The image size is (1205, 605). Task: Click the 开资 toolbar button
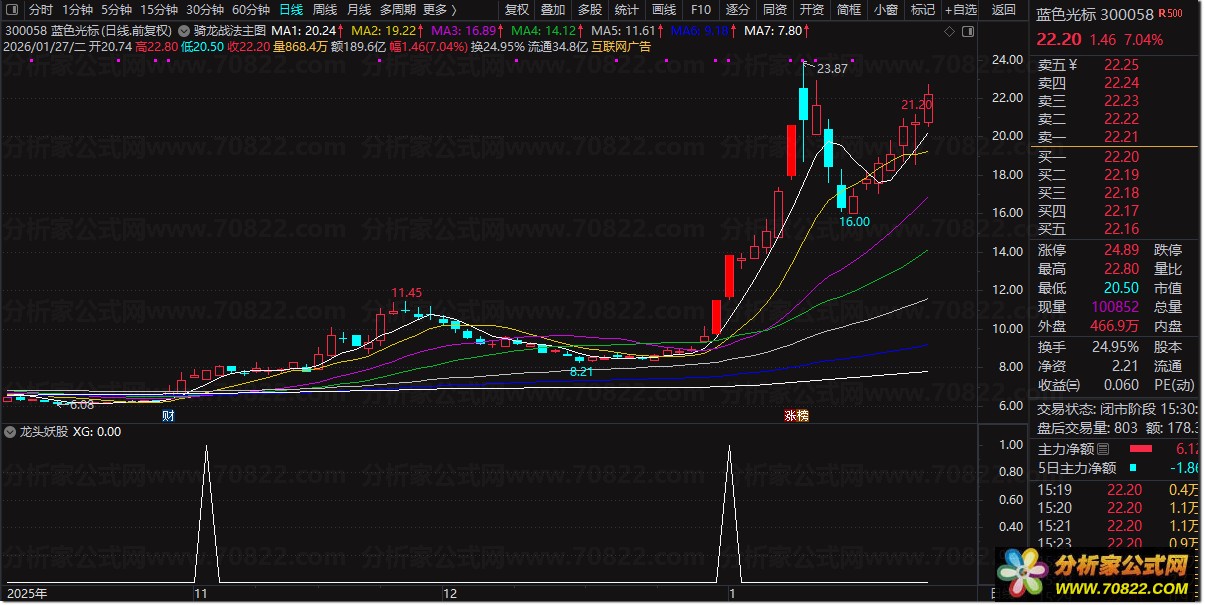click(812, 9)
